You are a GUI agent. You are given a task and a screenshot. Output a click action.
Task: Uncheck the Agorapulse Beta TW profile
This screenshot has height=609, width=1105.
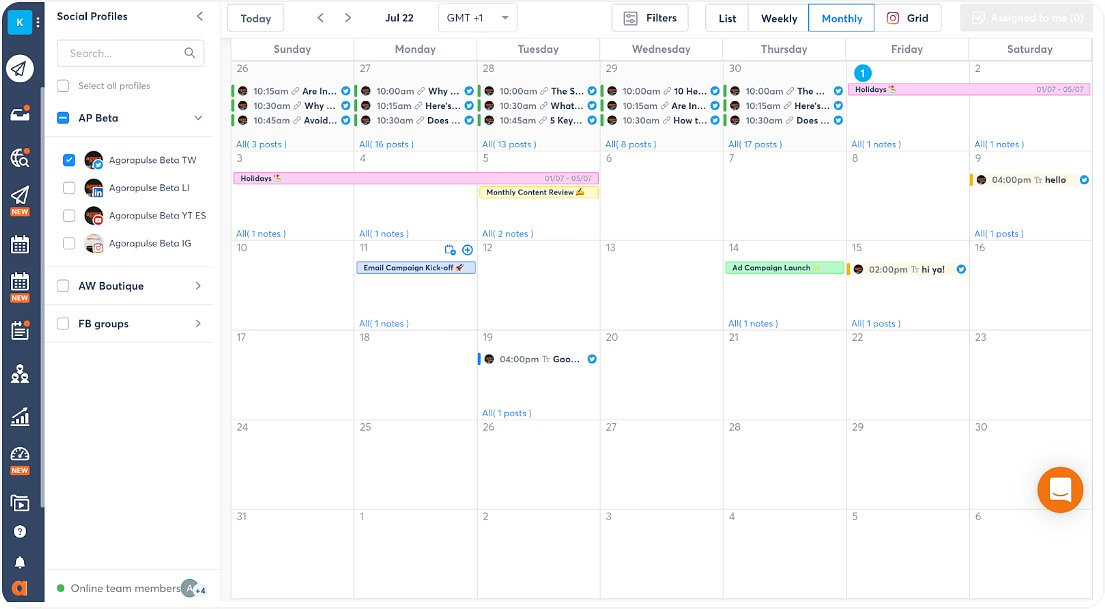point(69,160)
